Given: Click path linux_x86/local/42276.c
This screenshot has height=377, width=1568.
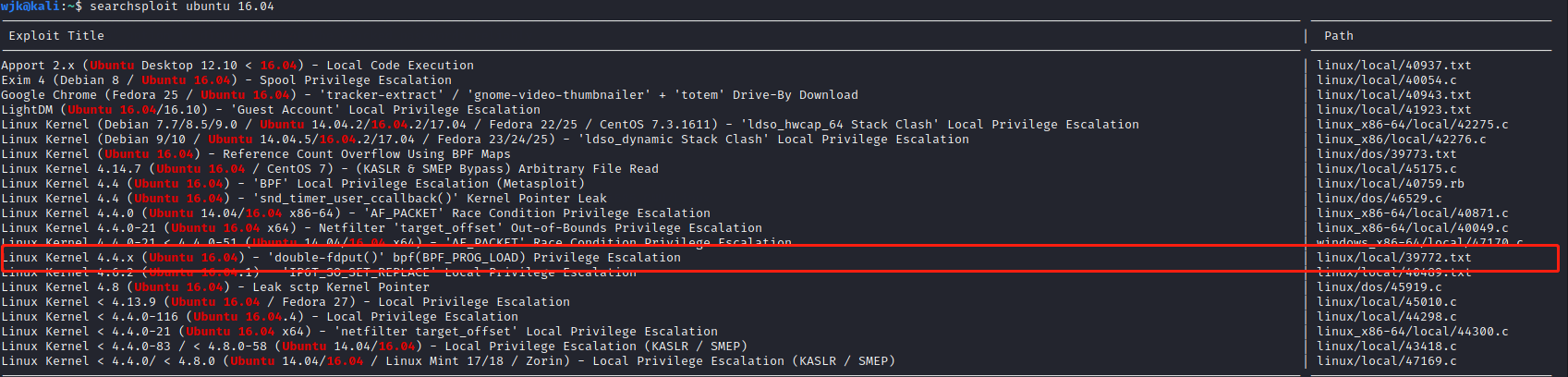Looking at the screenshot, I should [1402, 140].
